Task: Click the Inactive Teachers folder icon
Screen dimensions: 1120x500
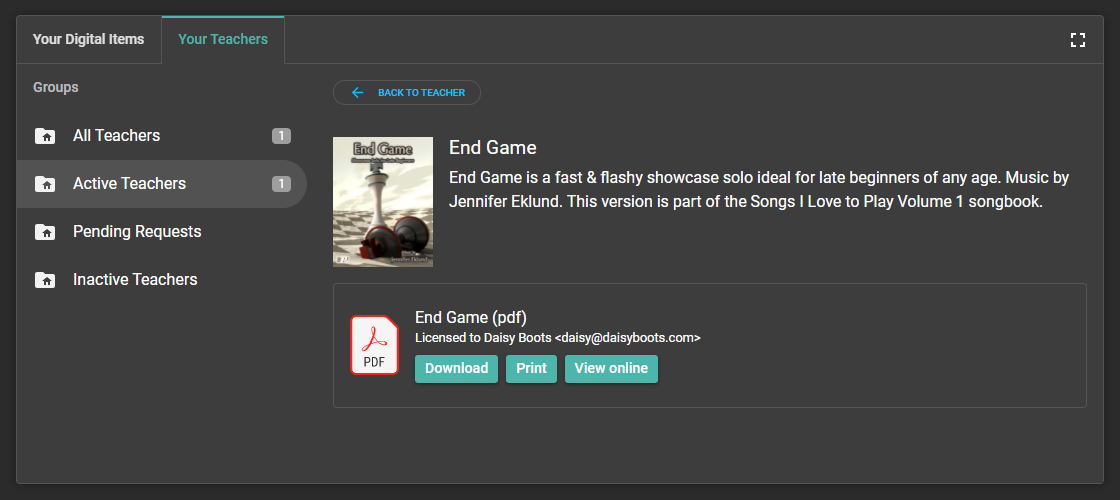Action: coord(45,279)
